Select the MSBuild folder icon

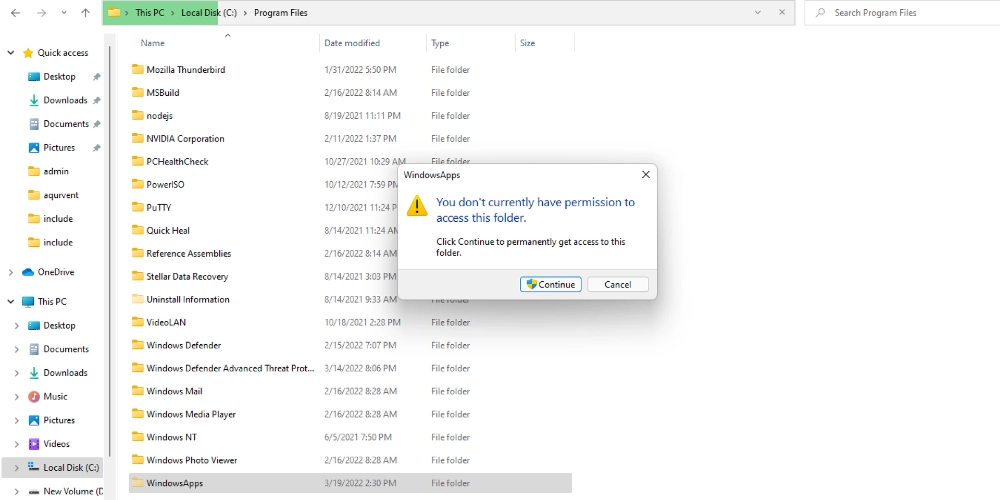click(138, 92)
